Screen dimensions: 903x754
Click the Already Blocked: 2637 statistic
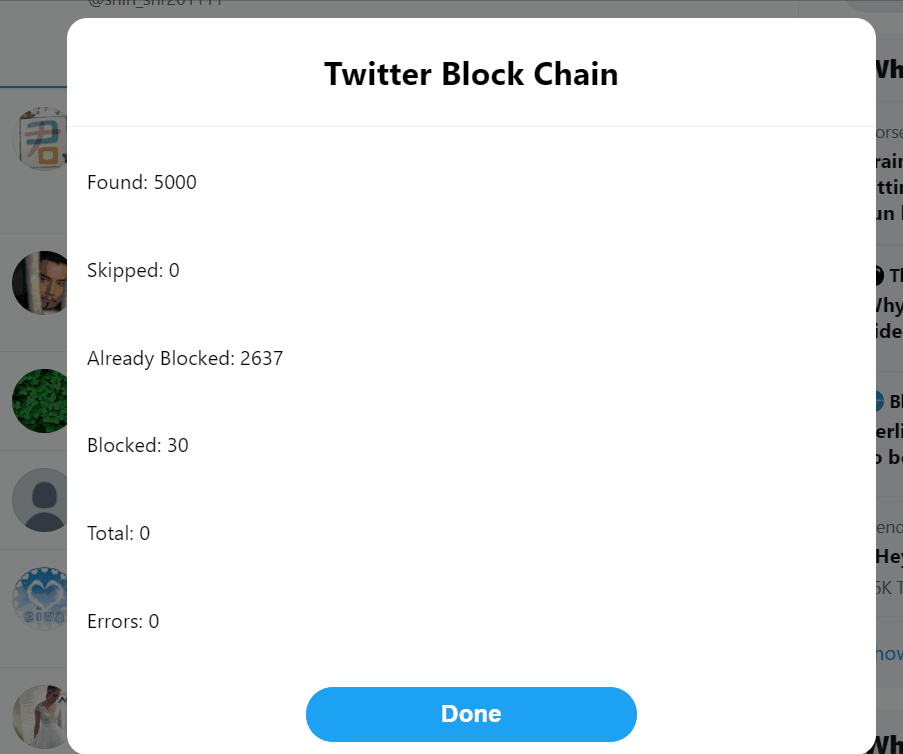[x=185, y=358]
